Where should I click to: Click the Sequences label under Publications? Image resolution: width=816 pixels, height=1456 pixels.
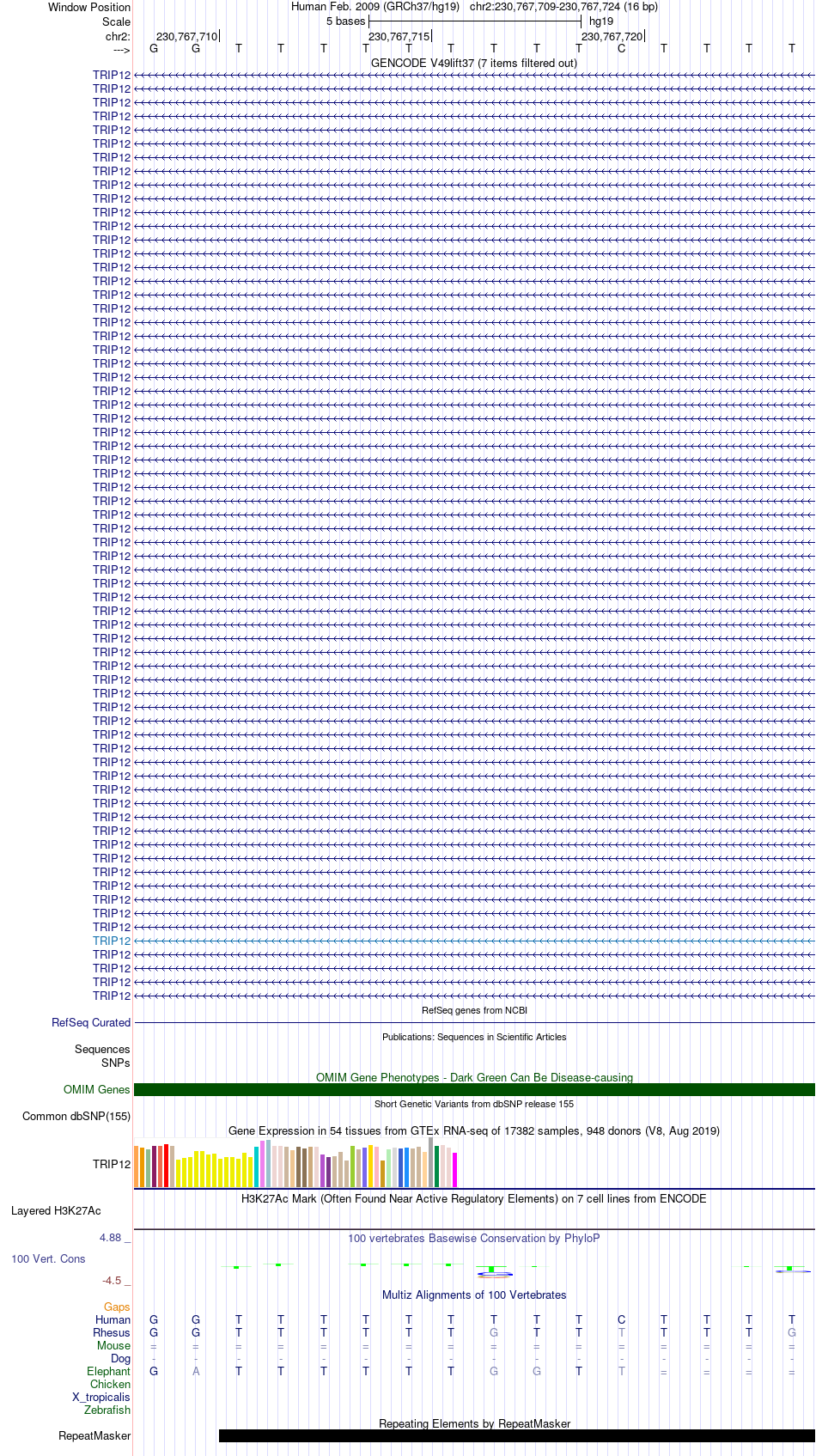[102, 1049]
